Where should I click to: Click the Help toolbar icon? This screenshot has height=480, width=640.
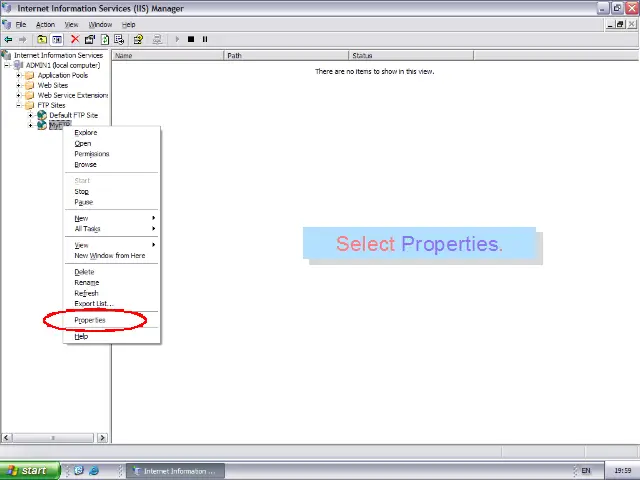138,39
